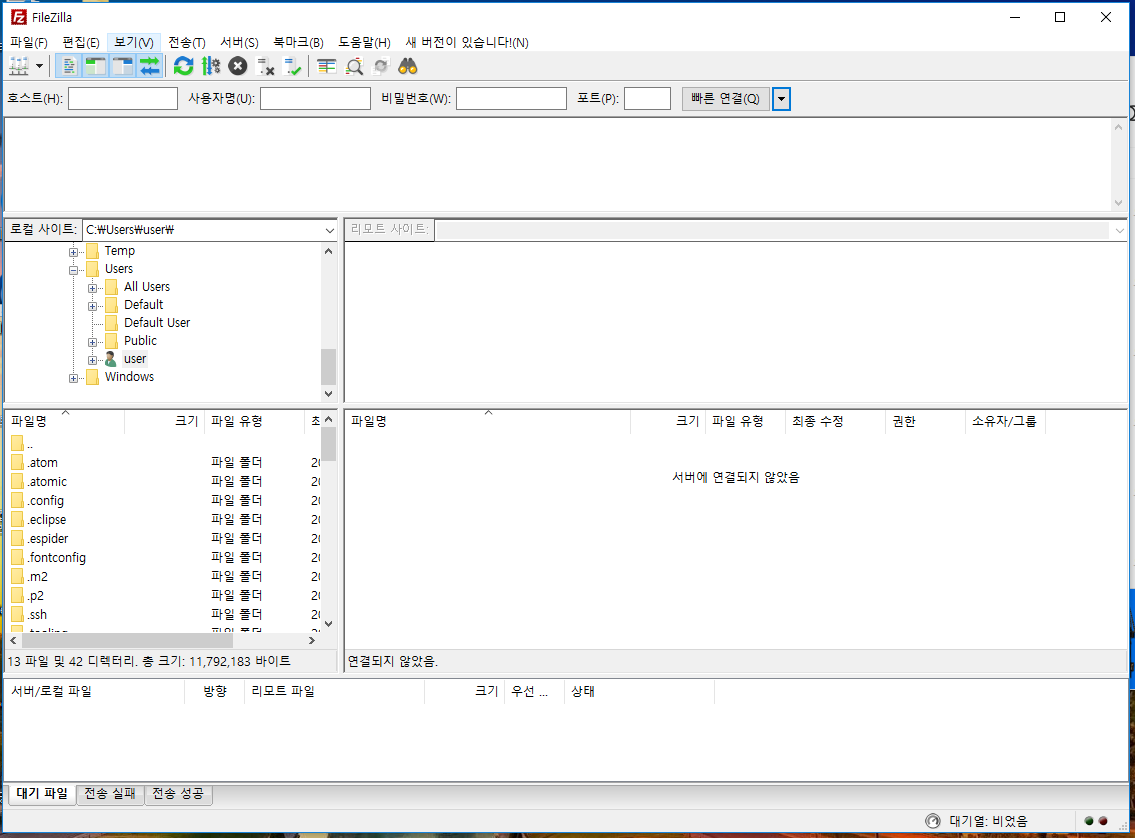Viewport: 1135px width, 838px height.
Task: Expand the Default folder tree node
Action: point(92,306)
